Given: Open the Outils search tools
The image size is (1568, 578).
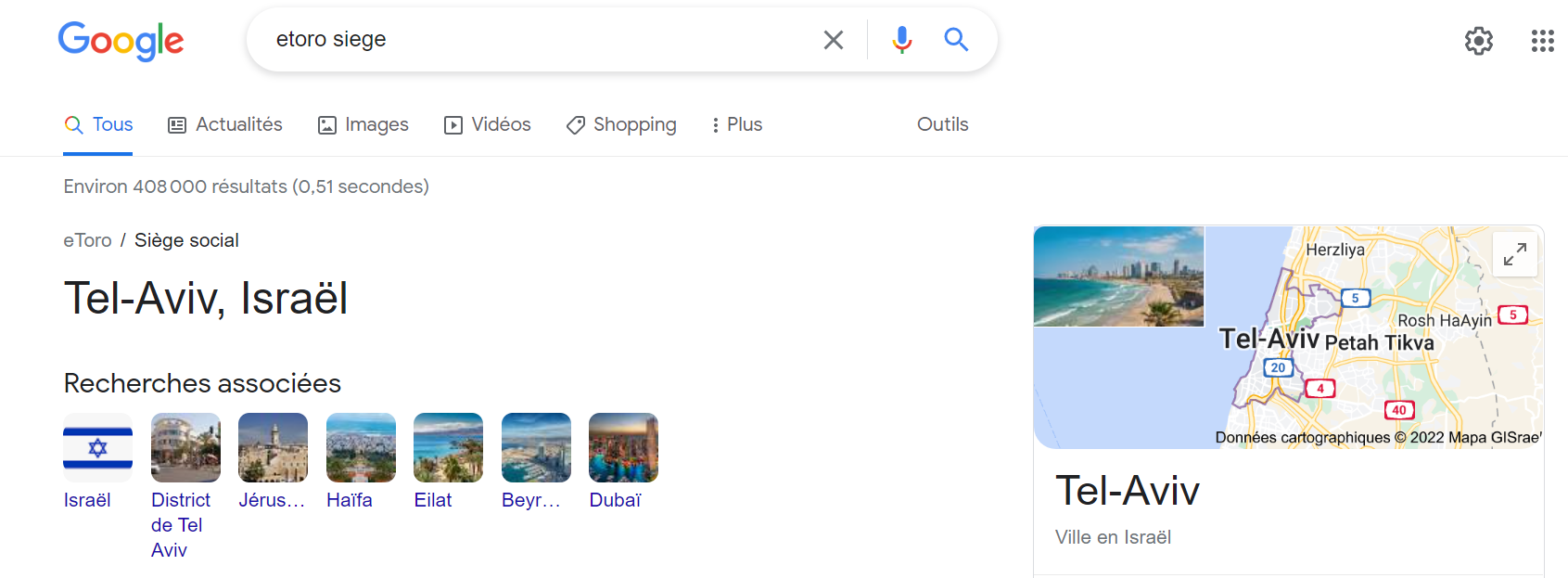Looking at the screenshot, I should click(942, 124).
